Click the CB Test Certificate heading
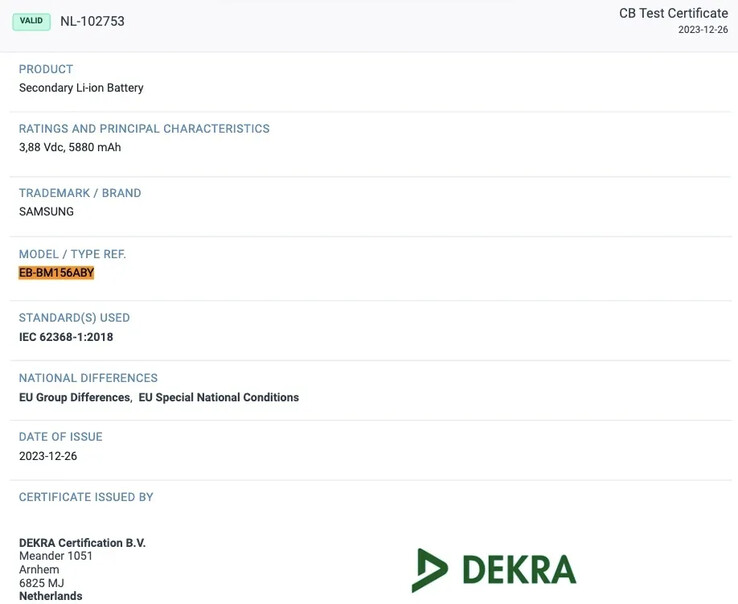The height and width of the screenshot is (604, 738). pos(673,13)
